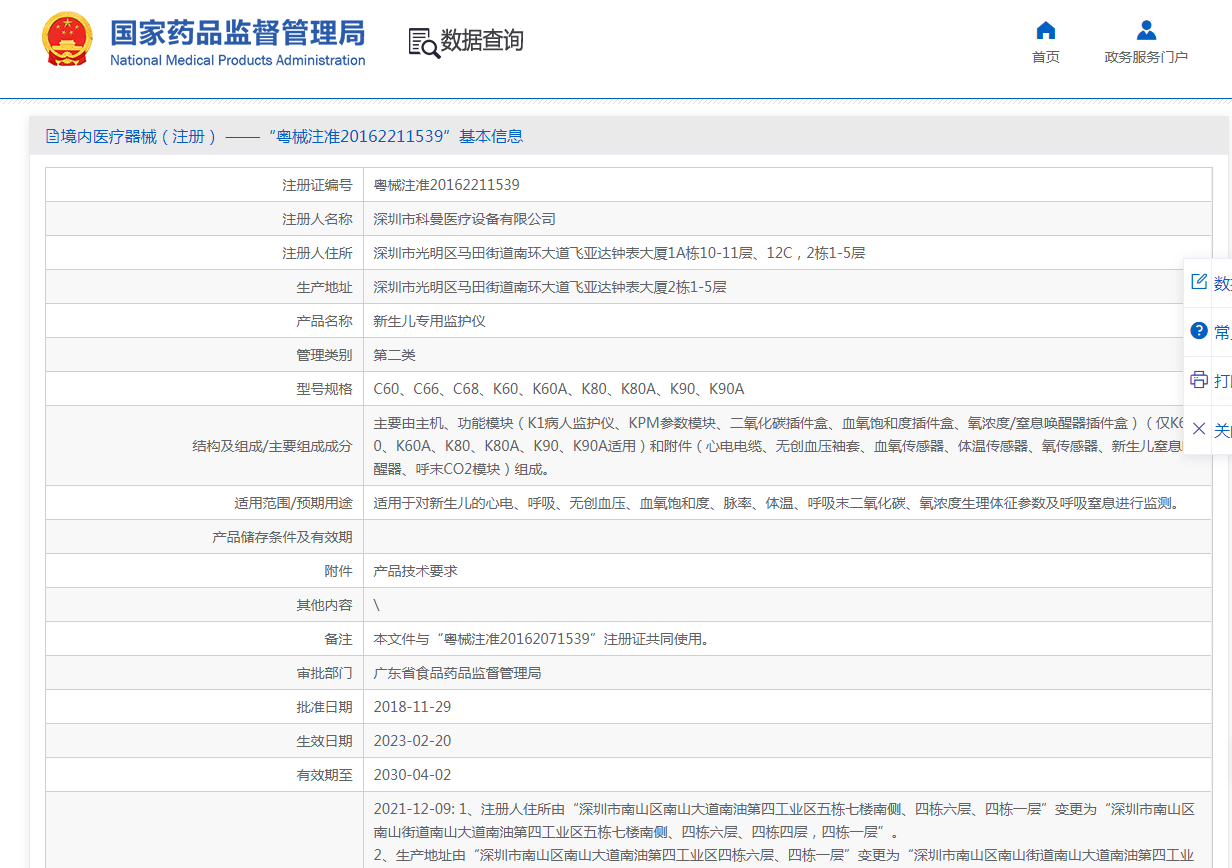The height and width of the screenshot is (868, 1232).
Task: Click the edit pencil icon in side panel
Action: coord(1199,282)
